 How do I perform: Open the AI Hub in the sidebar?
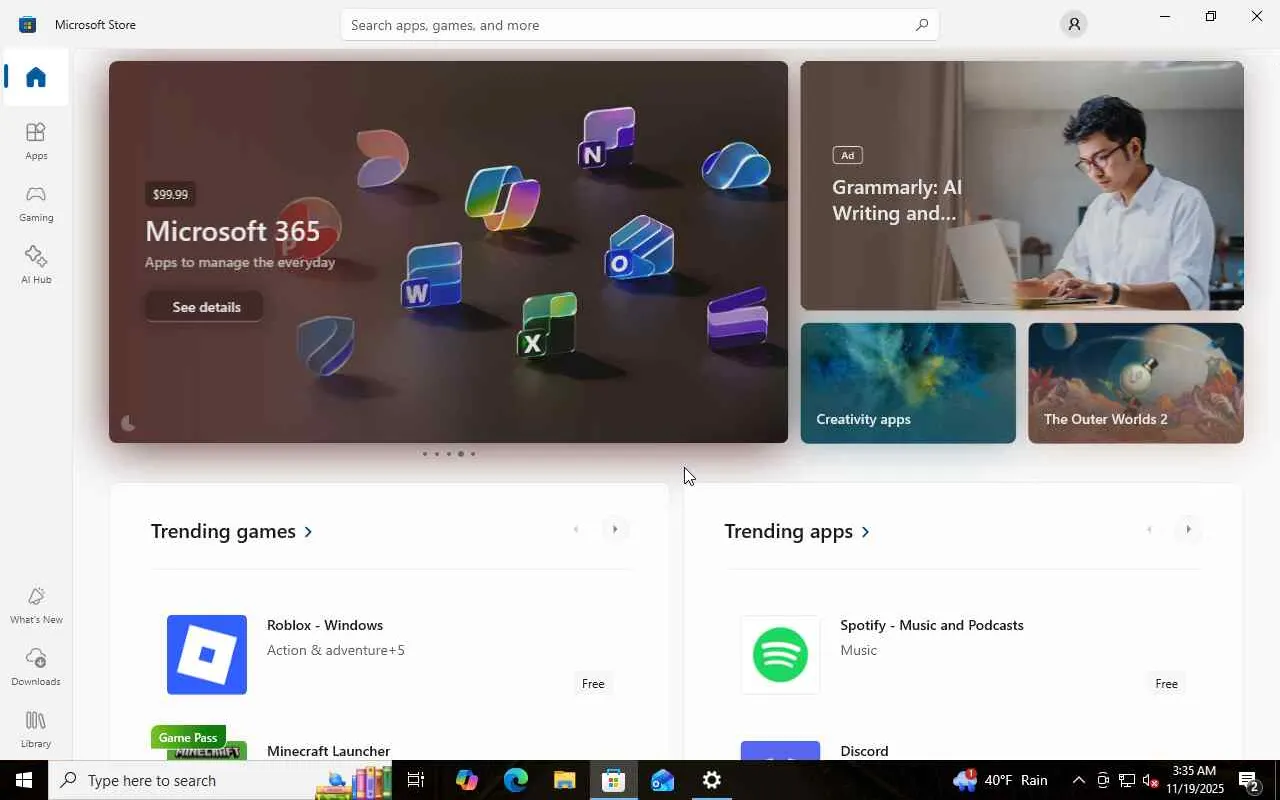click(36, 265)
